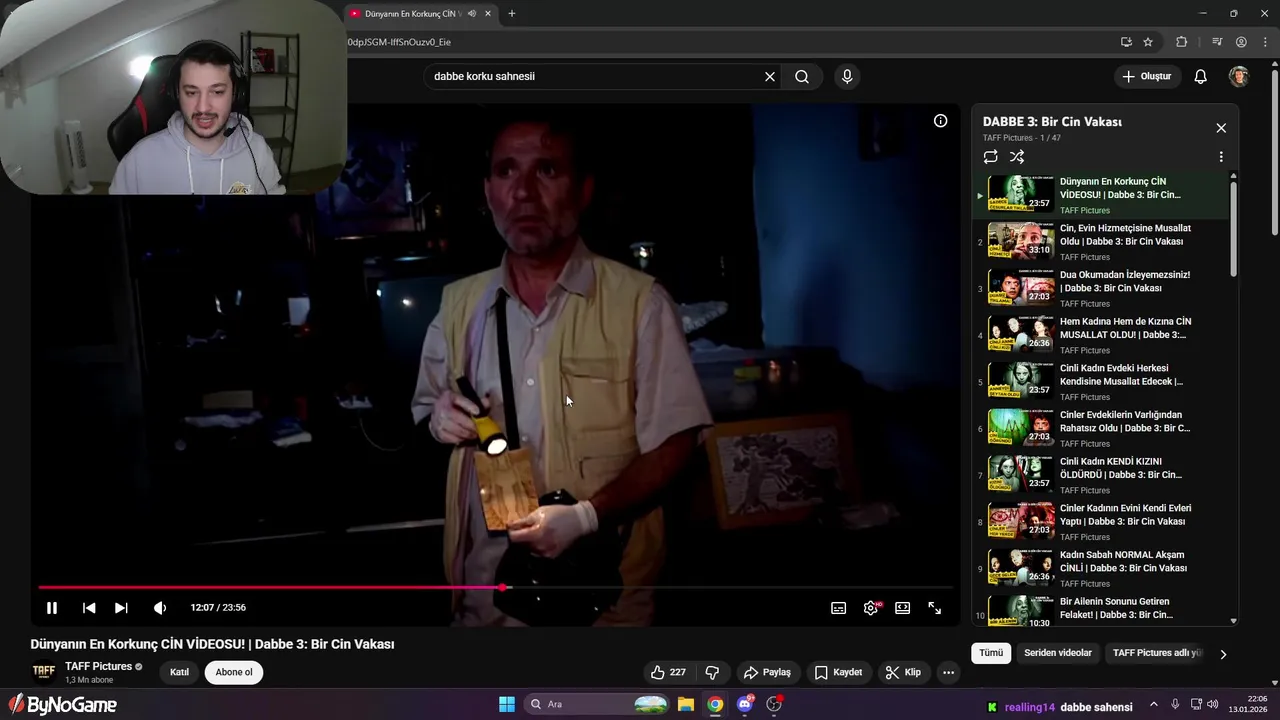The height and width of the screenshot is (720, 1280).
Task: Open more actions ellipsis under video
Action: pyautogui.click(x=948, y=672)
